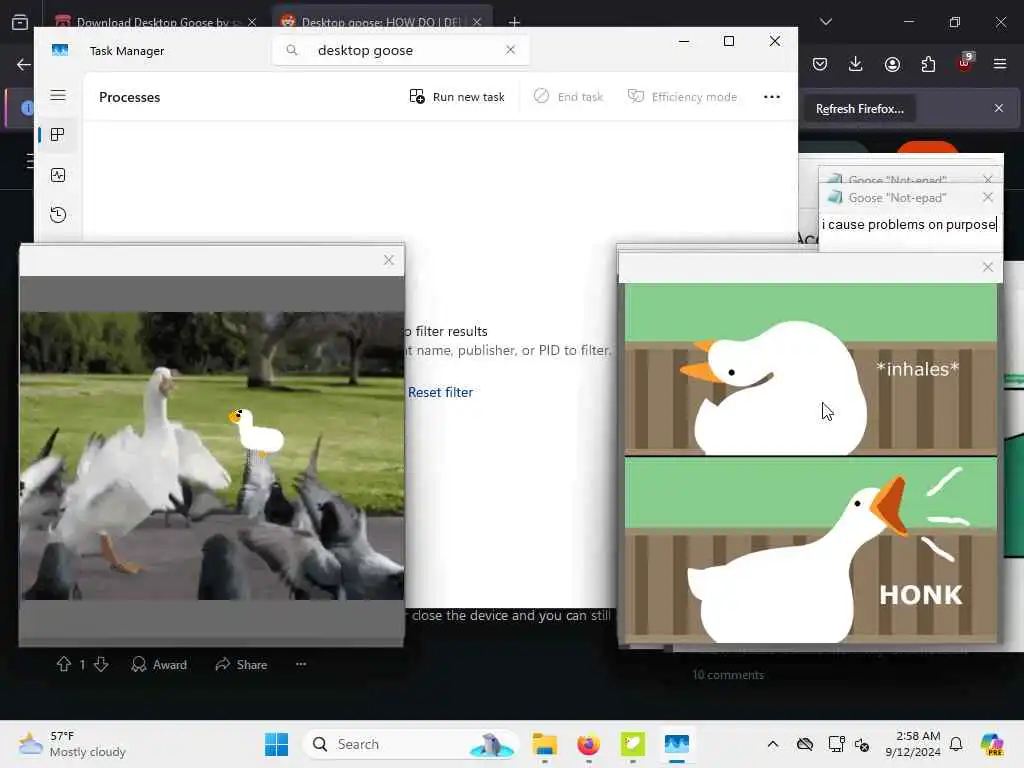Click Save to Pocket icon
The height and width of the screenshot is (768, 1024).
(820, 64)
